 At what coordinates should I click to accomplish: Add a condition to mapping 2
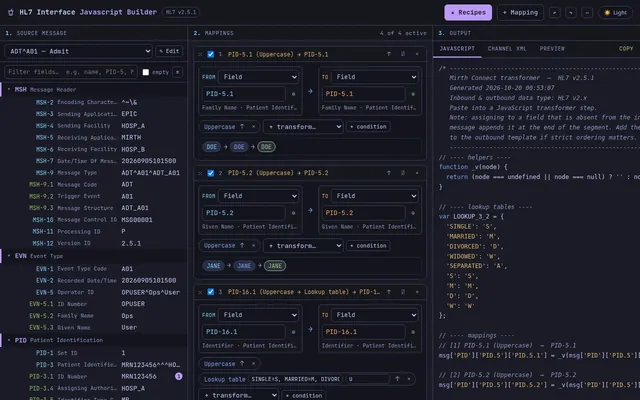pyautogui.click(x=368, y=245)
